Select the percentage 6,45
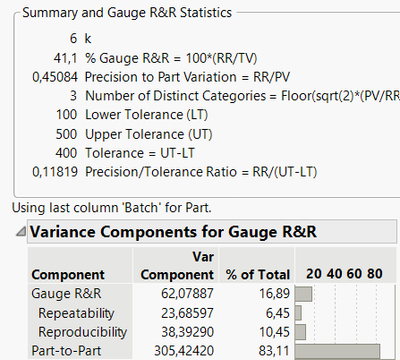 [x=278, y=313]
